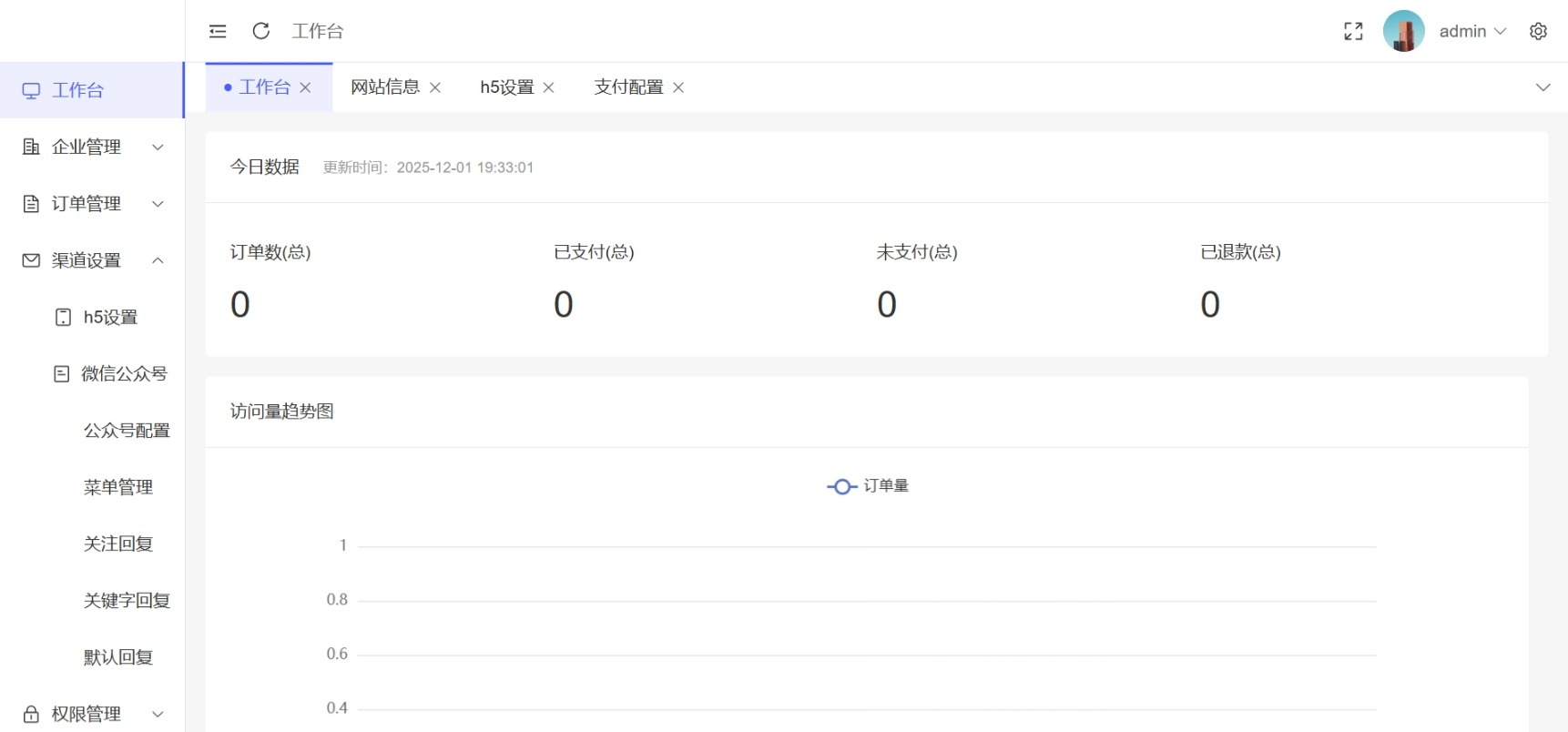The image size is (1568, 732).
Task: Enter fullscreen mode via expand icon
Action: pyautogui.click(x=1353, y=32)
